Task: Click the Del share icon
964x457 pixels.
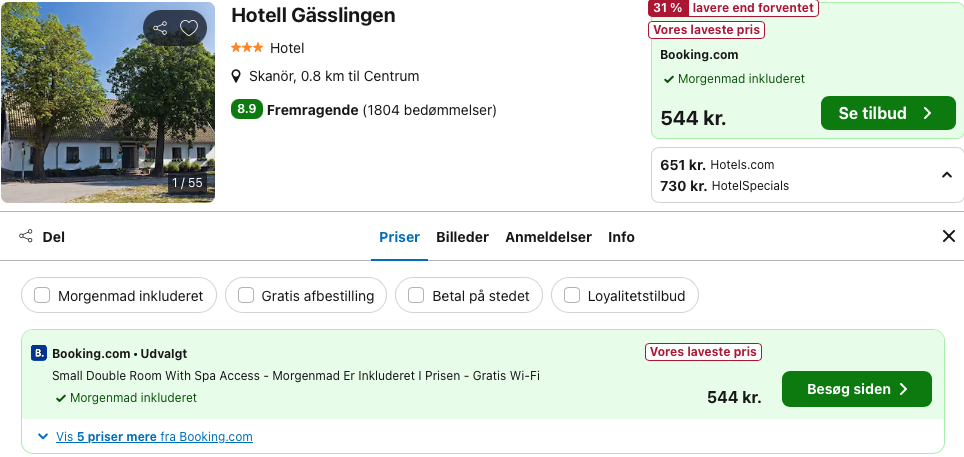Action: (26, 236)
